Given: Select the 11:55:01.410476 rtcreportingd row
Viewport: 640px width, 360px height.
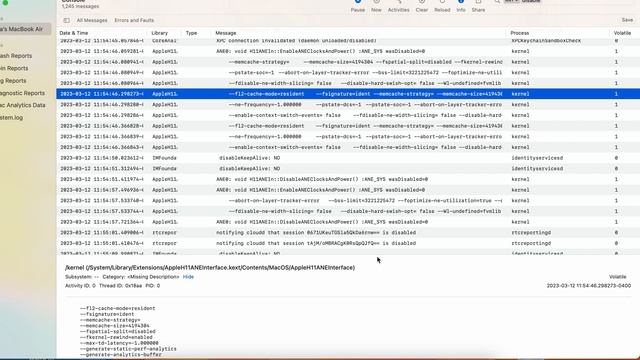Looking at the screenshot, I should 348,243.
